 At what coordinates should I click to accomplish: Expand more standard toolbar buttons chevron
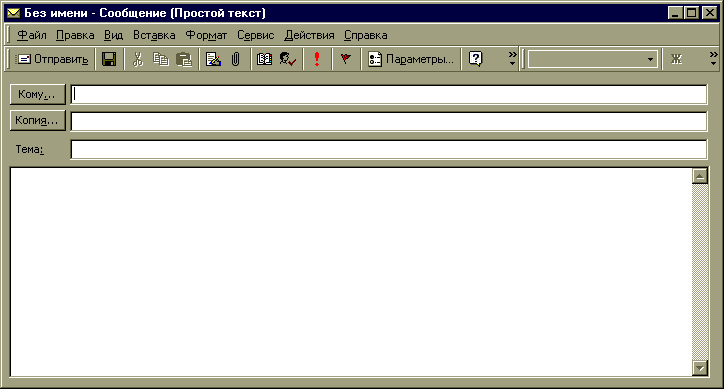point(513,59)
